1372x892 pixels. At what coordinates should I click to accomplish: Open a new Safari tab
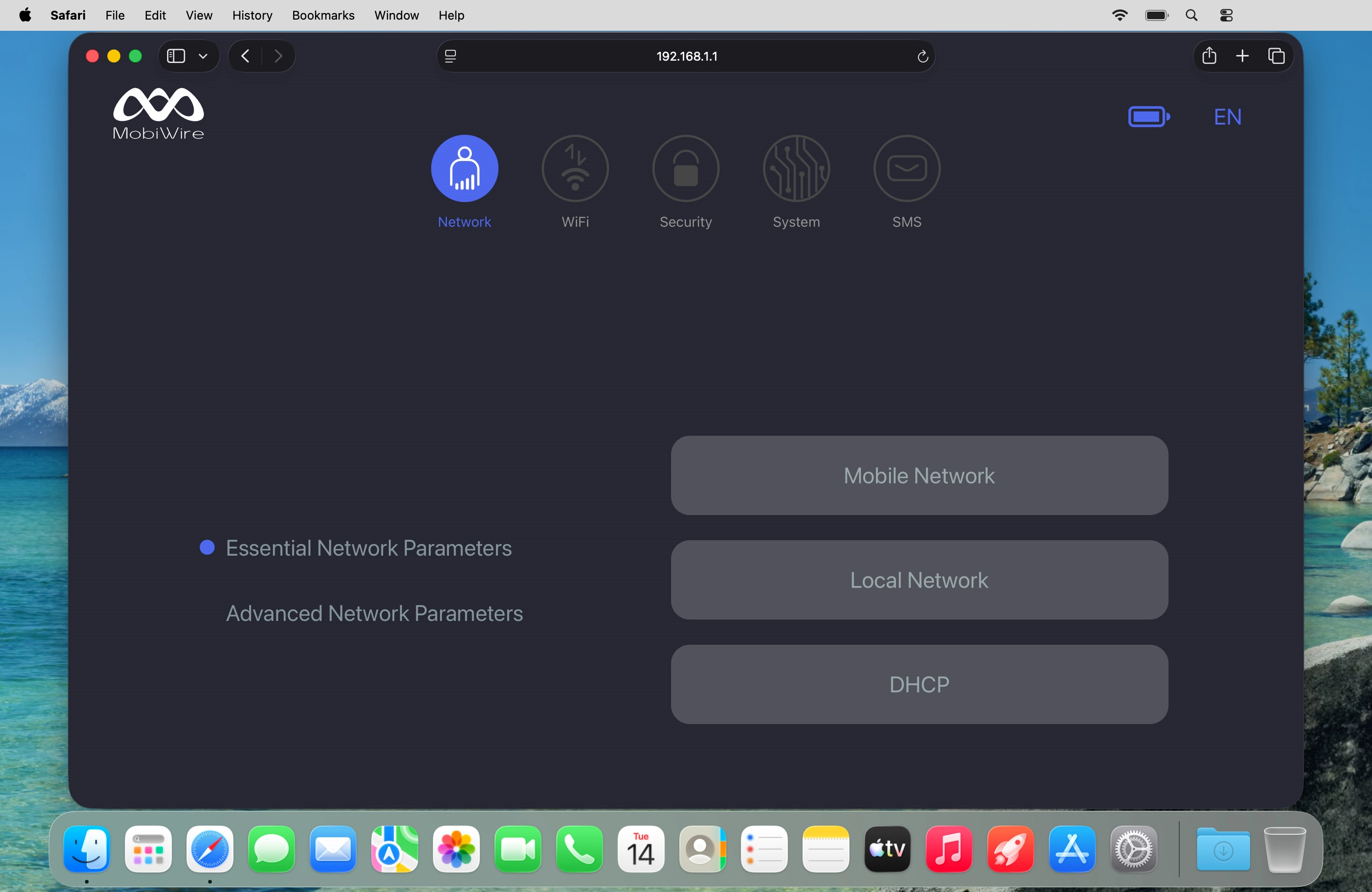coord(1243,56)
